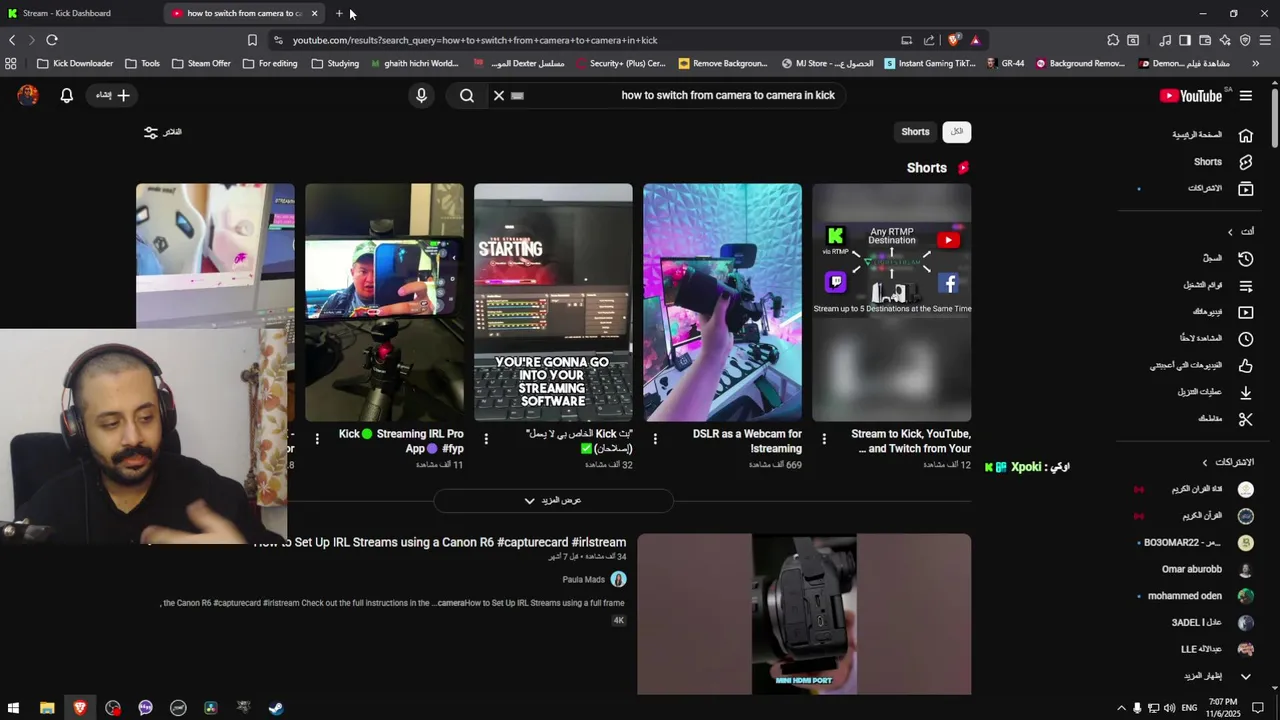The height and width of the screenshot is (720, 1280).
Task: Open the 'Steam Offer' bookmark folder
Action: (201, 63)
